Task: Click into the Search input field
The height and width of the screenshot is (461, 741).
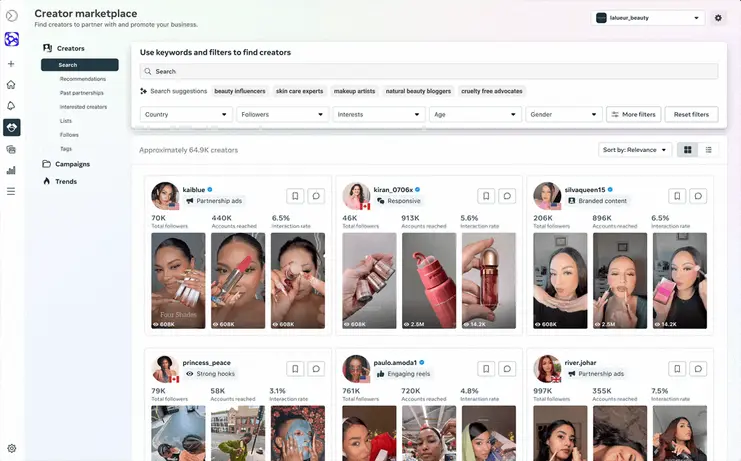Action: coord(430,72)
